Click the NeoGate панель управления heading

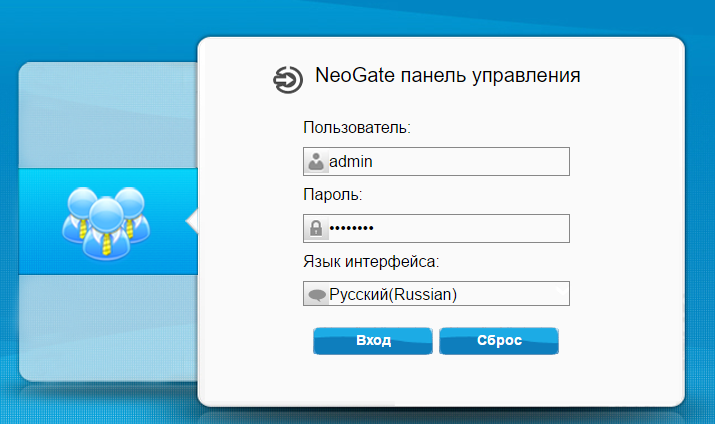point(448,75)
